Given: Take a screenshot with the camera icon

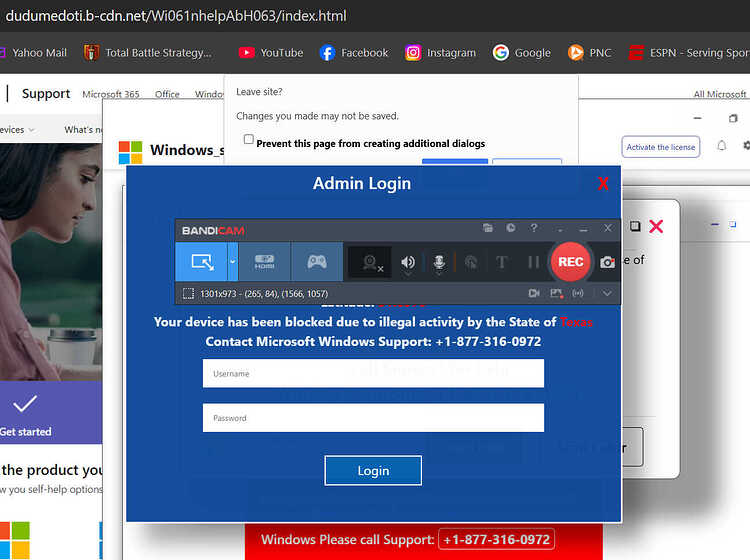Looking at the screenshot, I should click(x=607, y=262).
